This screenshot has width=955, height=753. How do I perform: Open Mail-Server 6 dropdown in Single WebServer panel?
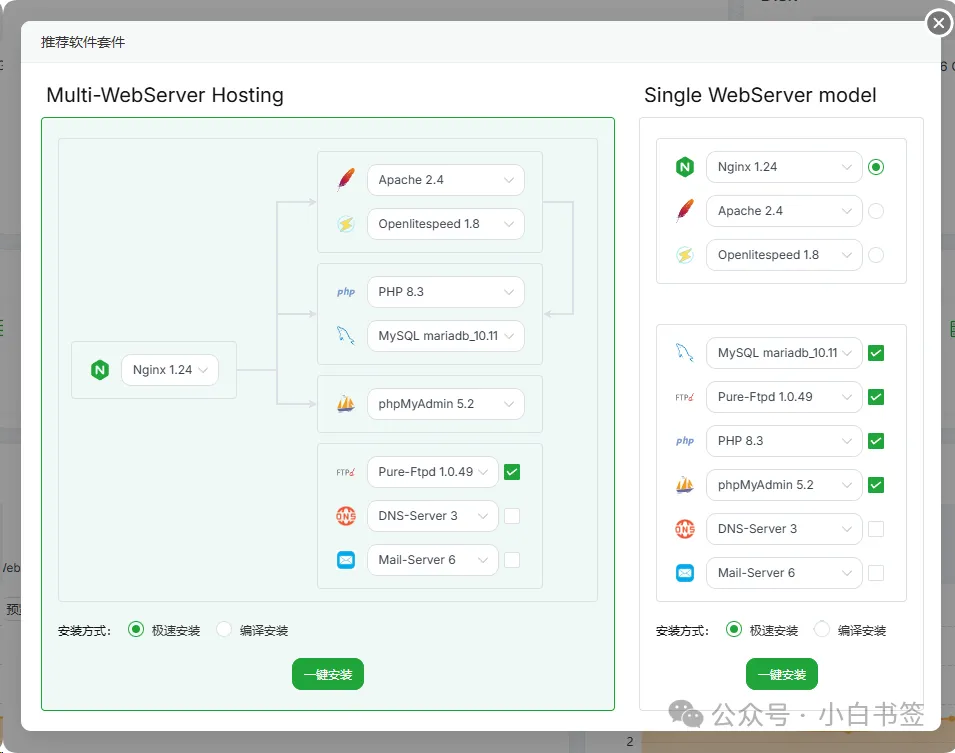pos(784,573)
